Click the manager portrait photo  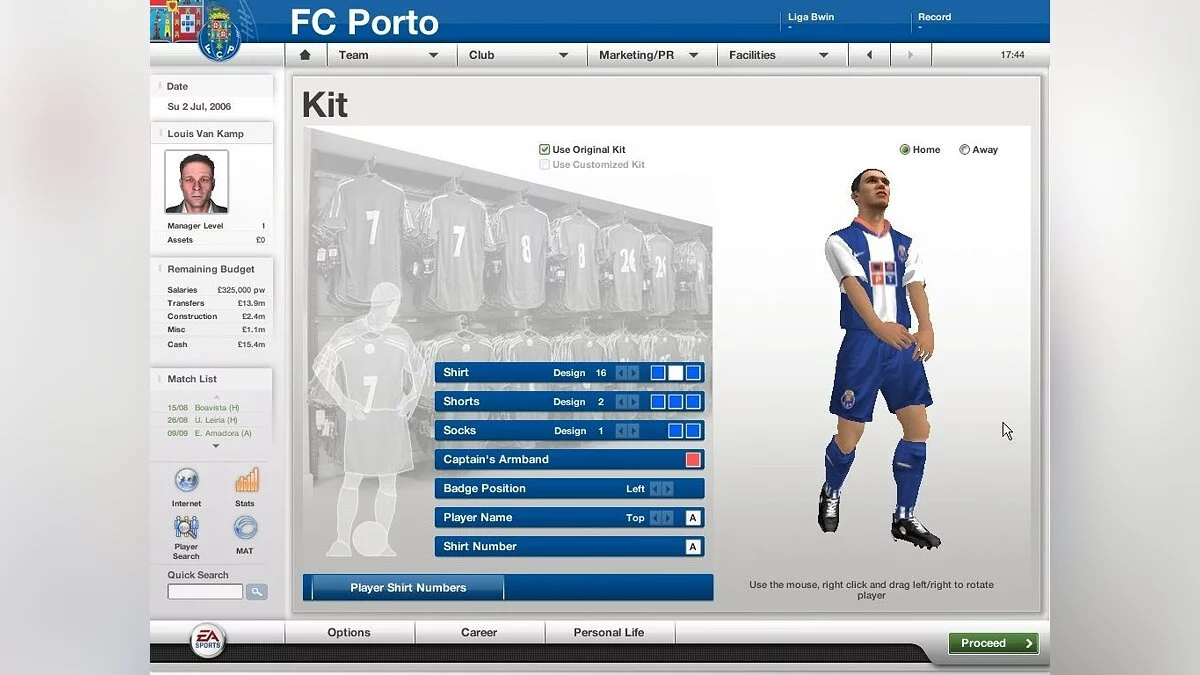click(196, 181)
